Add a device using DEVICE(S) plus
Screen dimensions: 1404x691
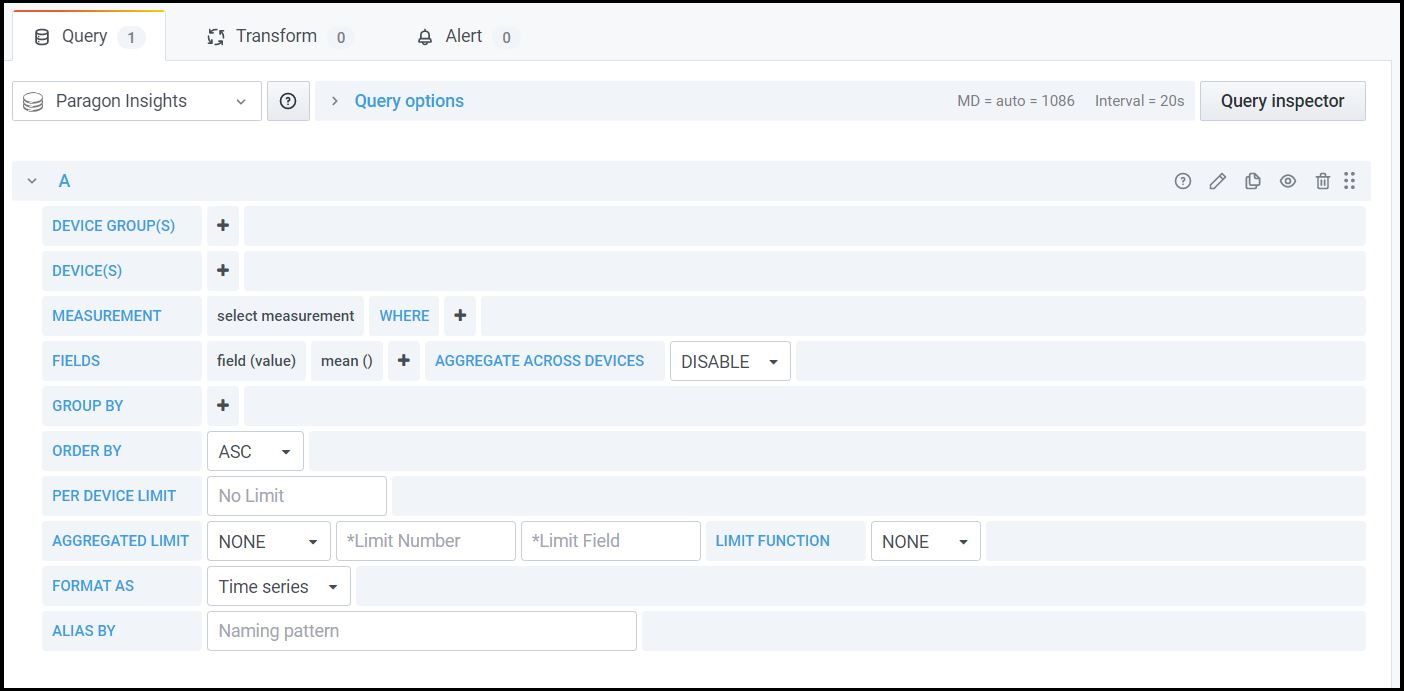click(x=223, y=271)
